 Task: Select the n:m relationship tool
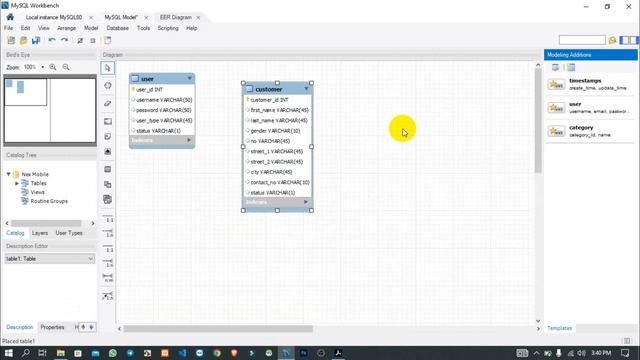[108, 278]
